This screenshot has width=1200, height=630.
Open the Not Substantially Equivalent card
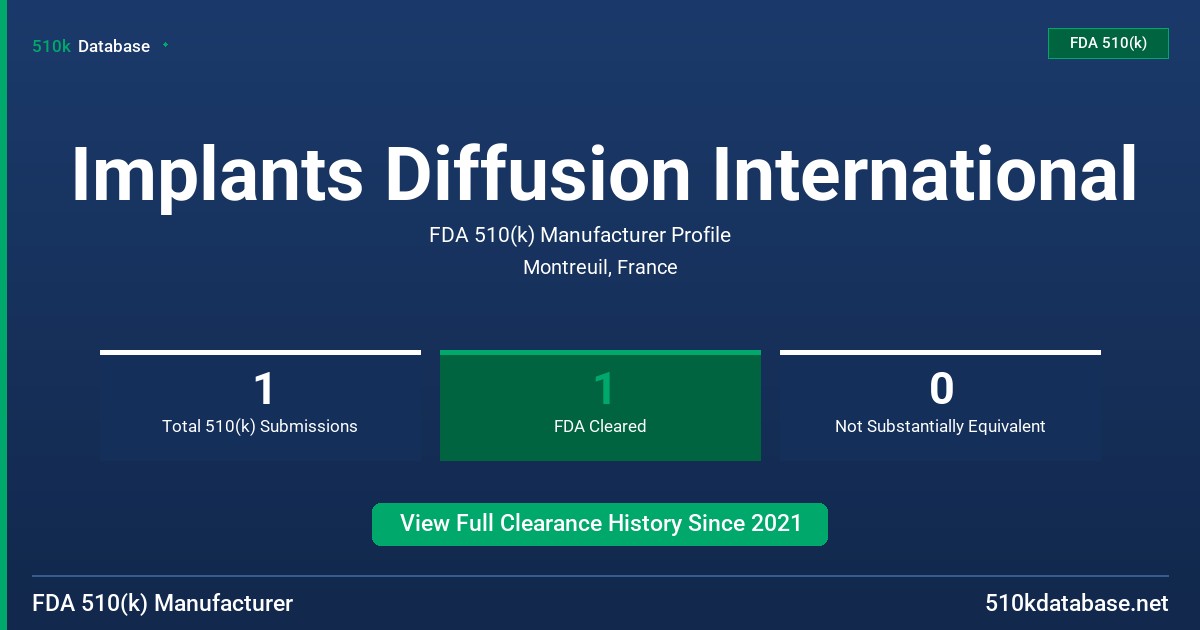[x=940, y=406]
